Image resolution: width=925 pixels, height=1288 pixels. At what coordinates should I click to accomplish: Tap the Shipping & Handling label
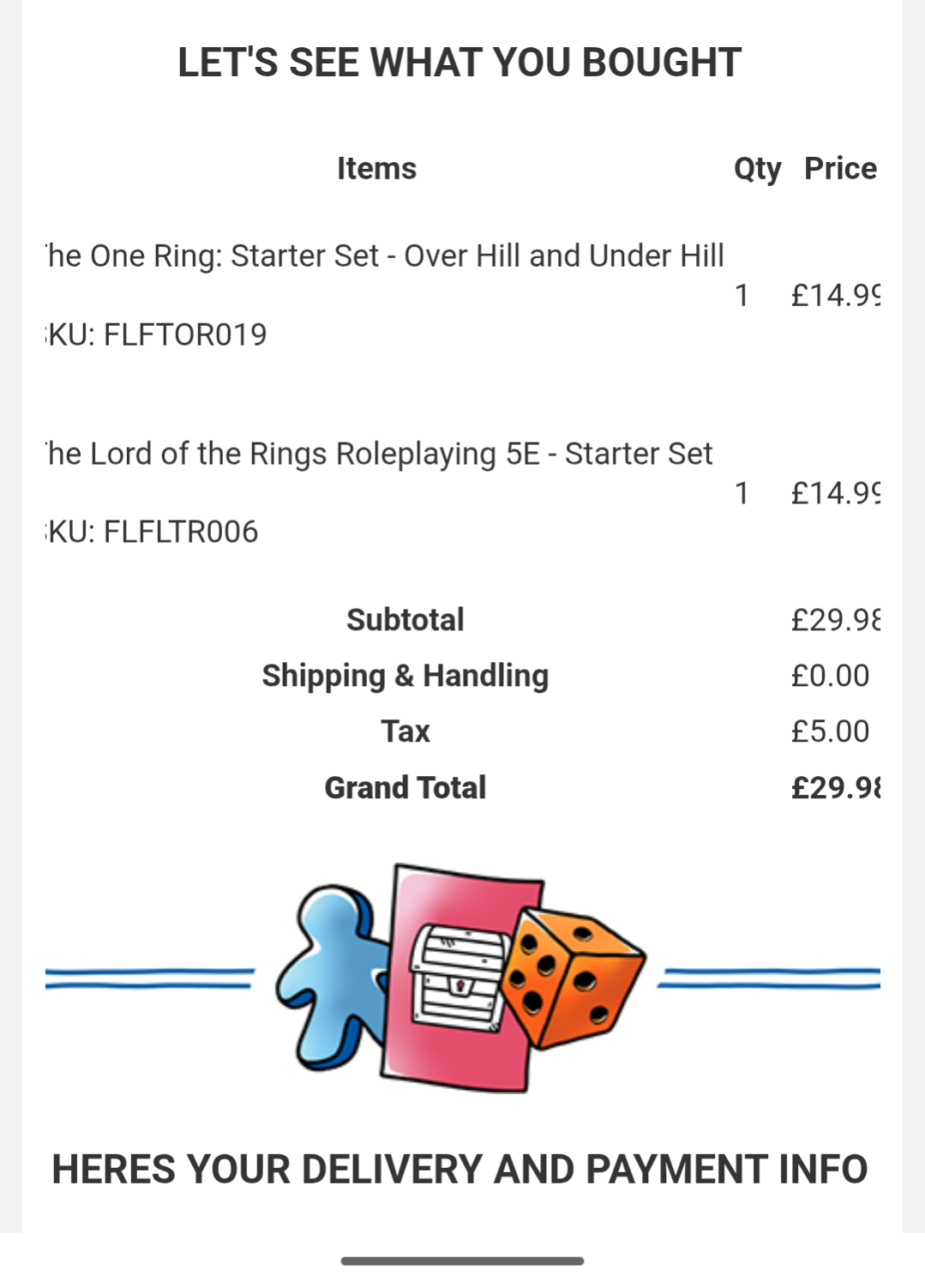pos(405,676)
